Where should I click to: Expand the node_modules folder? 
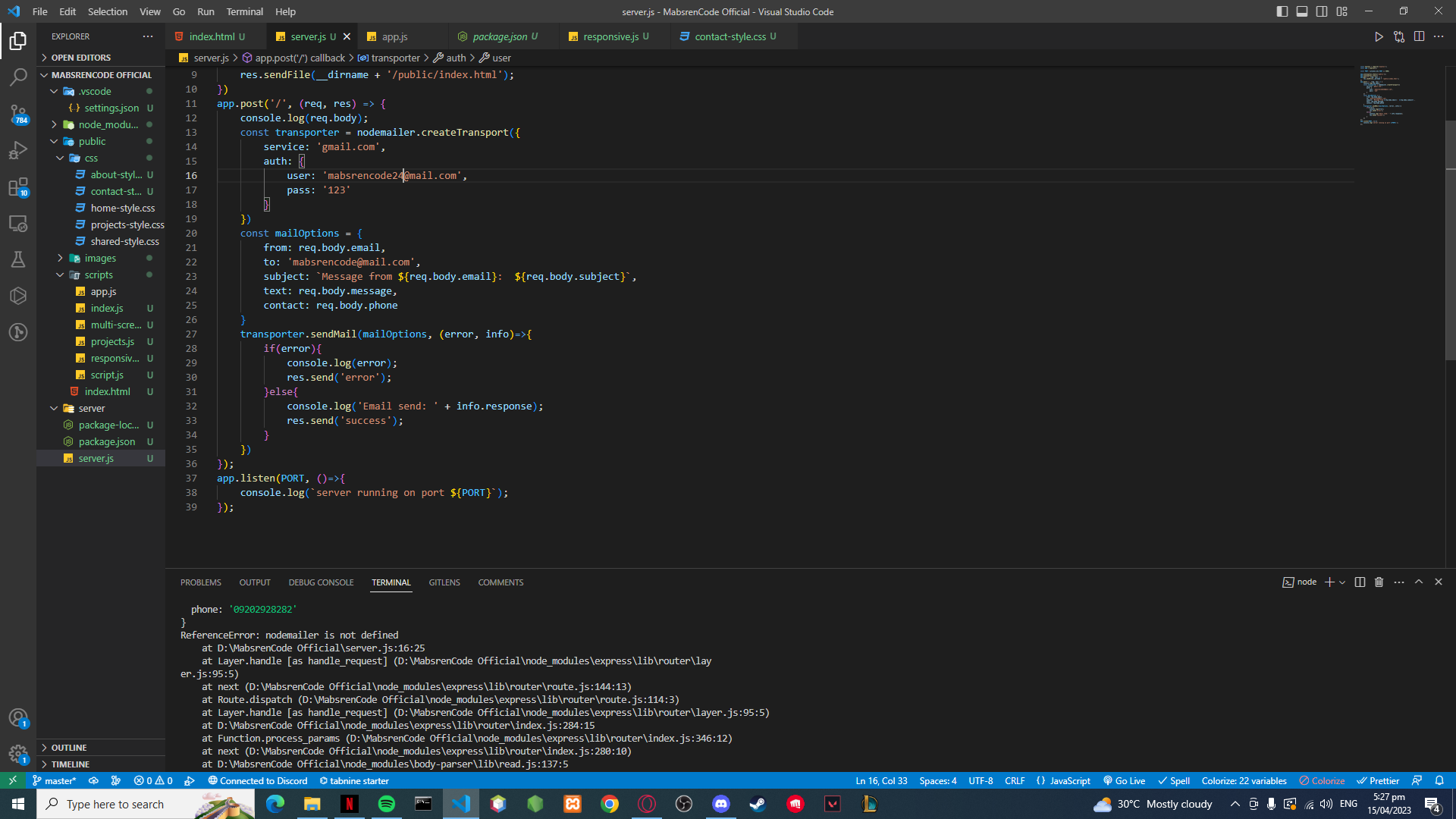[x=108, y=125]
